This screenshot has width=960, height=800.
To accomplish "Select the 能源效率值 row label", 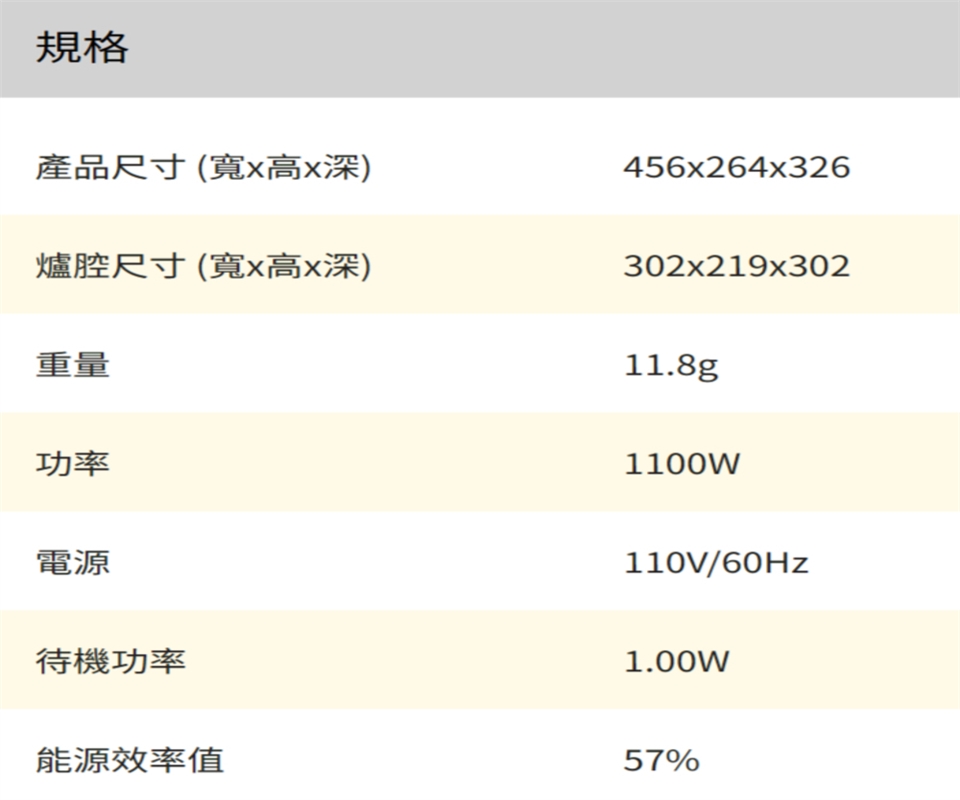I will click(x=129, y=760).
